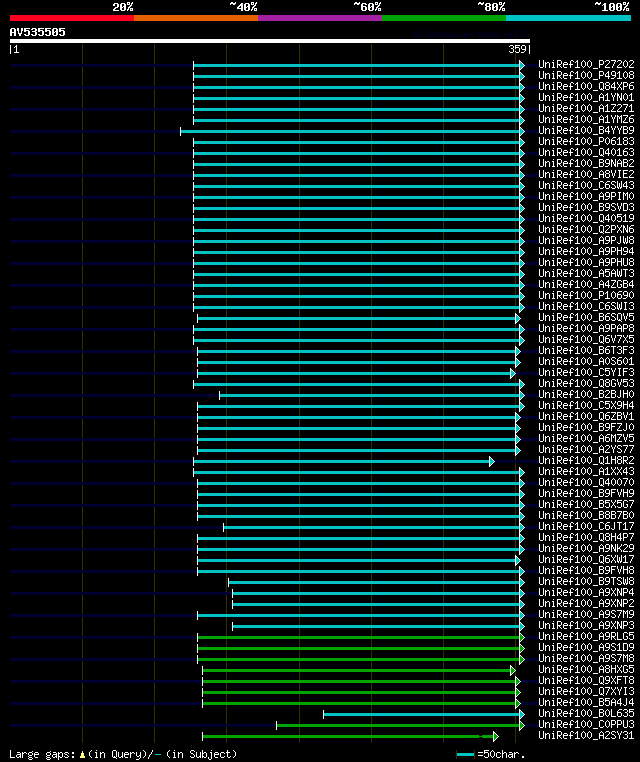This screenshot has height=762, width=640.
Task: Select the UniRef100_A8VIE2 label
Action: pyautogui.click(x=586, y=174)
